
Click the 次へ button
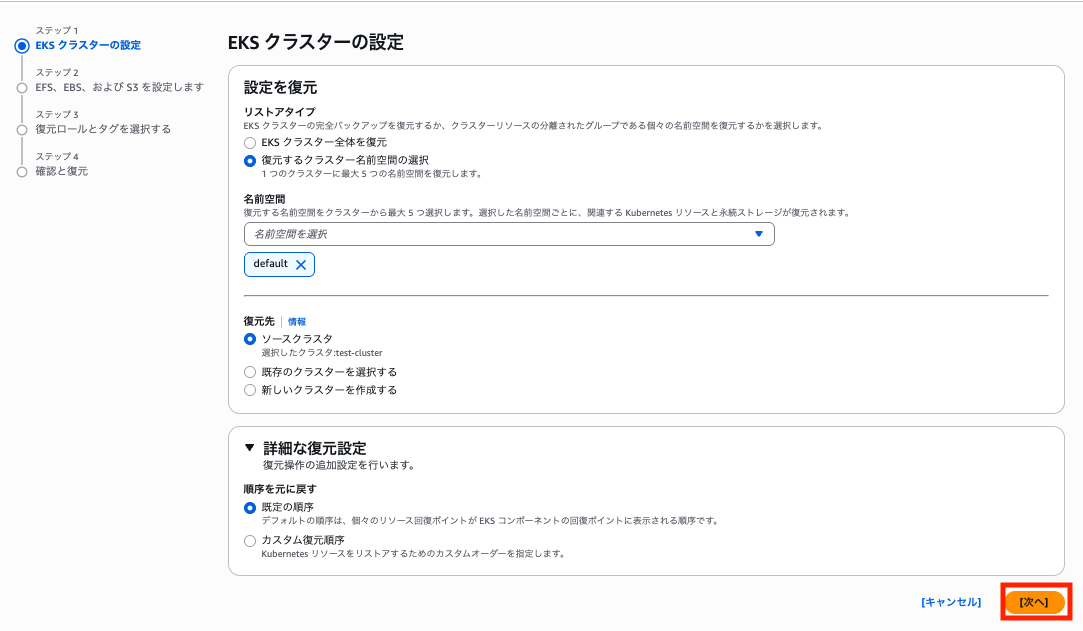1034,602
